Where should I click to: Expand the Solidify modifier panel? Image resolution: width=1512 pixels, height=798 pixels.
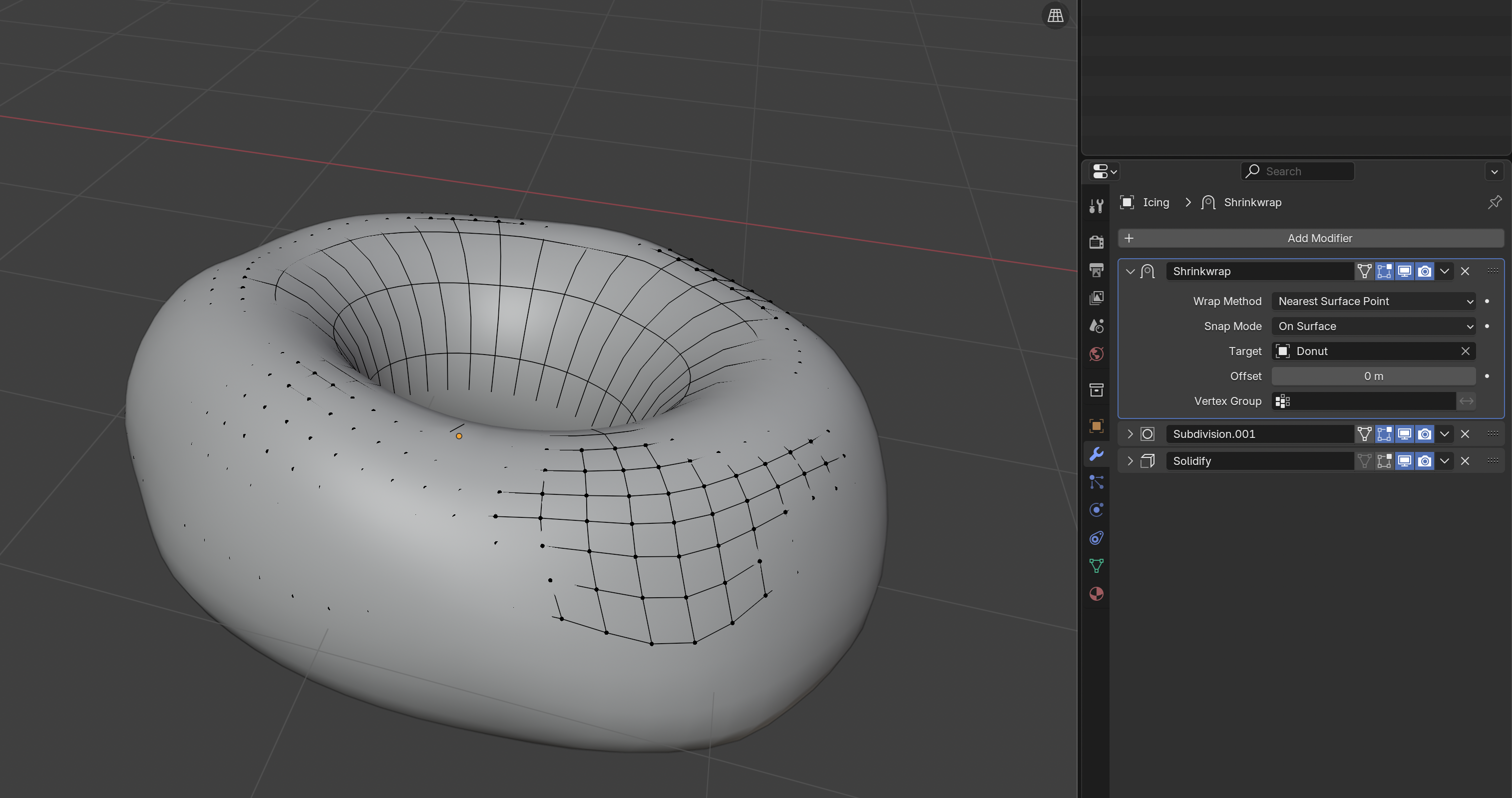pyautogui.click(x=1130, y=461)
